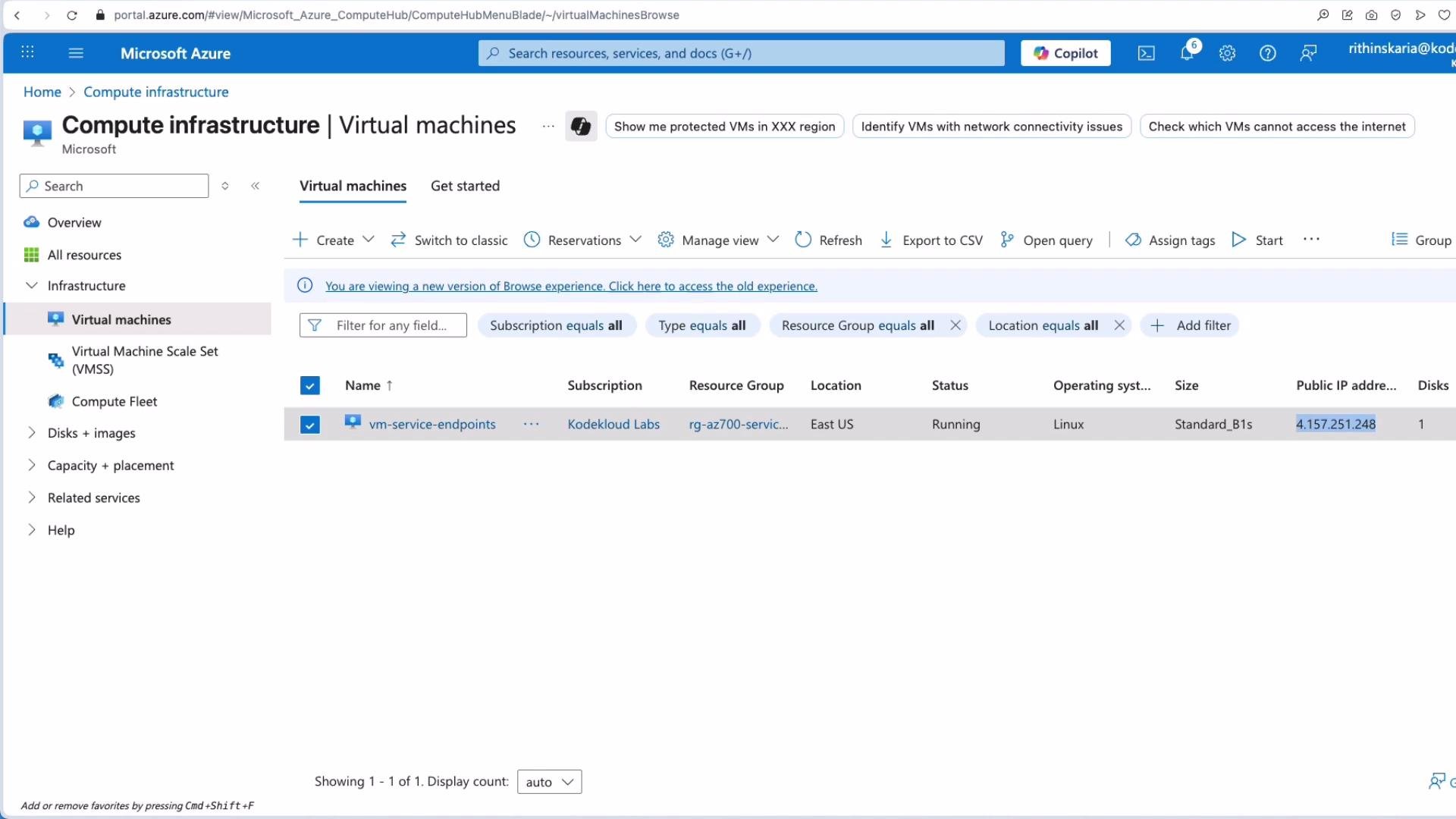Click the Refresh toolbar button
1456x819 pixels.
[829, 240]
